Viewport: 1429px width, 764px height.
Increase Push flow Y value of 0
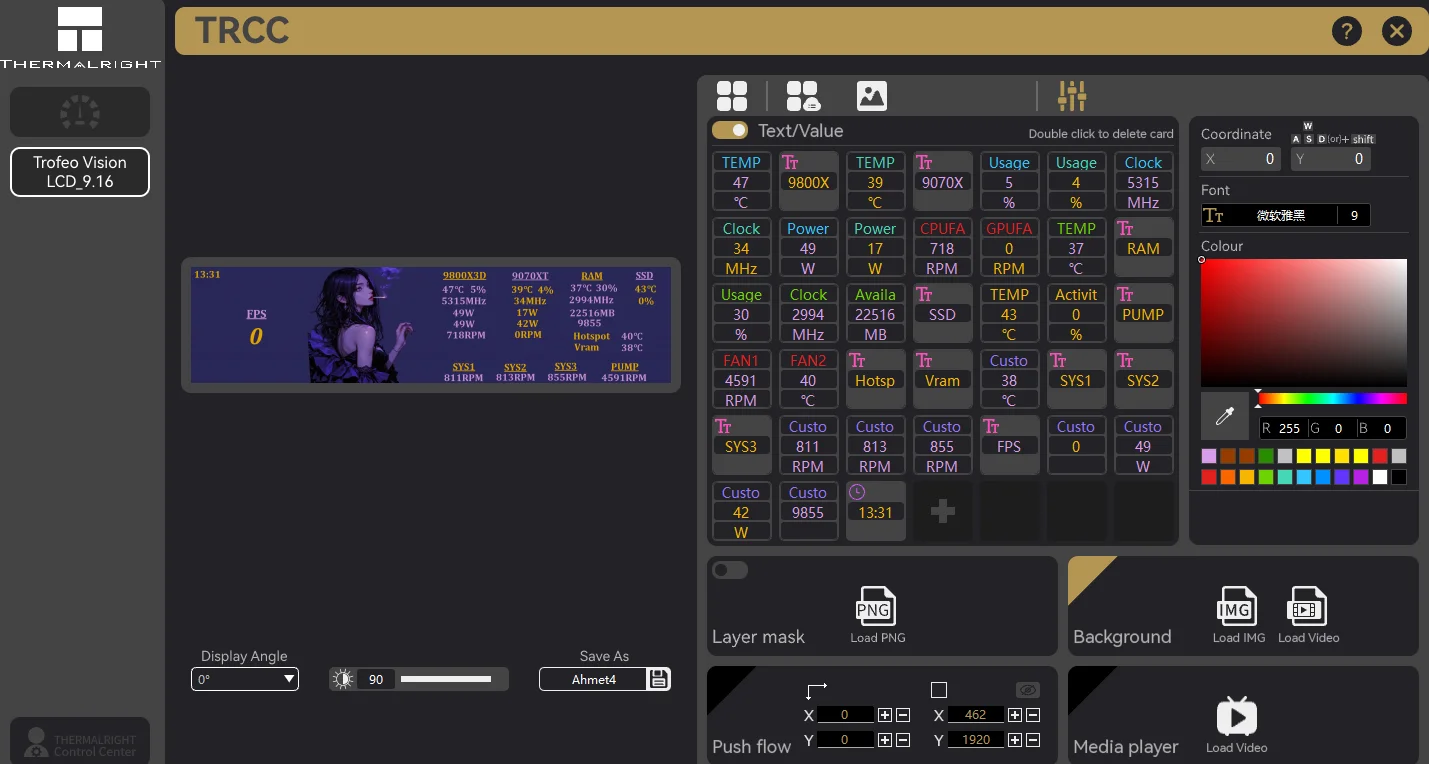tap(885, 740)
